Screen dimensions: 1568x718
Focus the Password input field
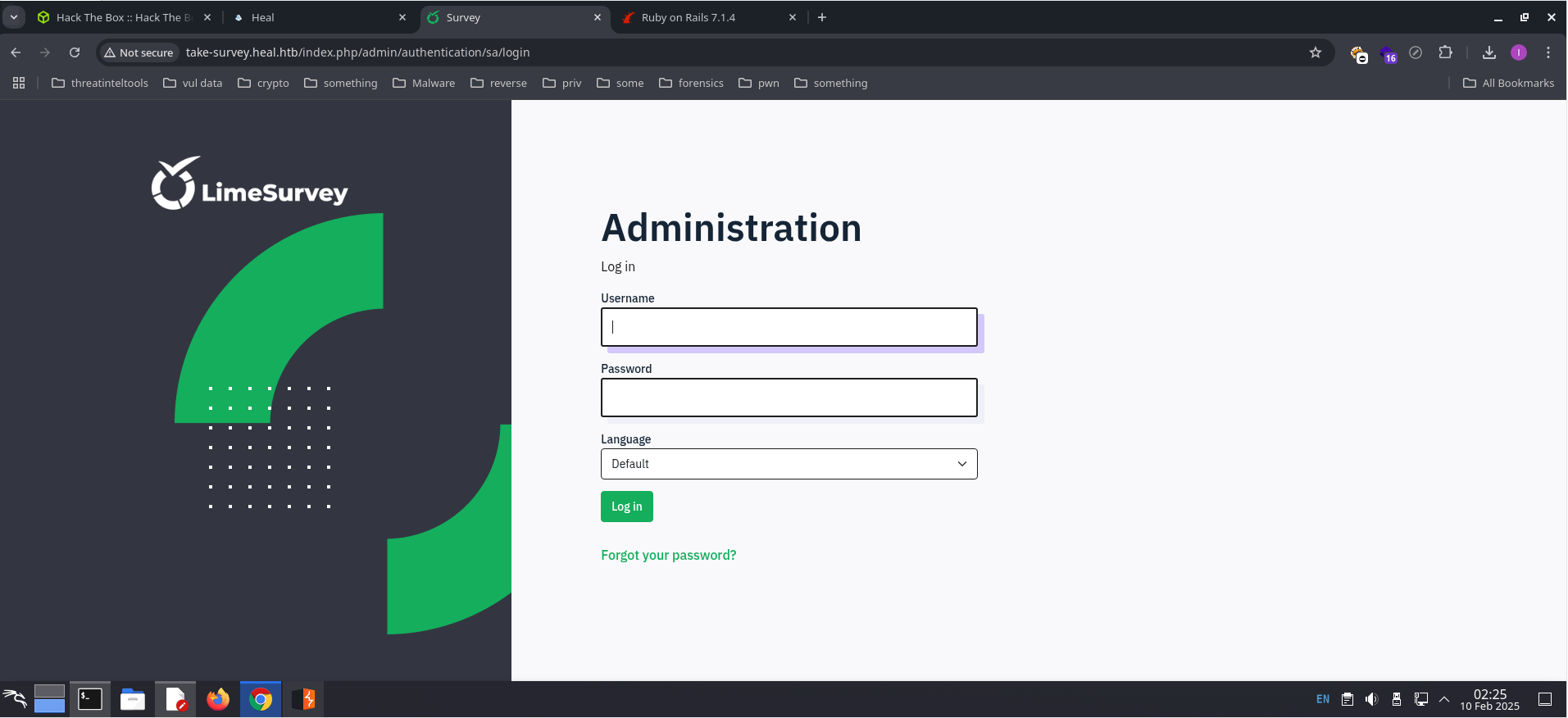point(789,398)
